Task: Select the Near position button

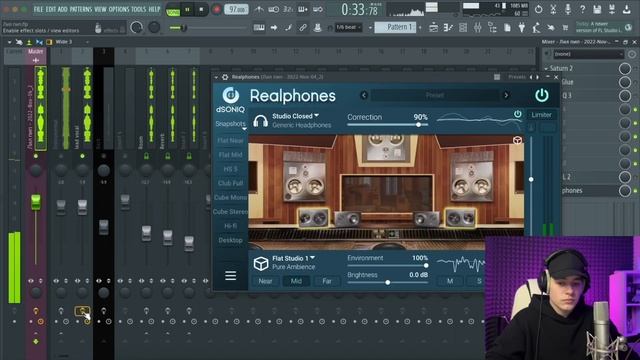Action: (265, 281)
